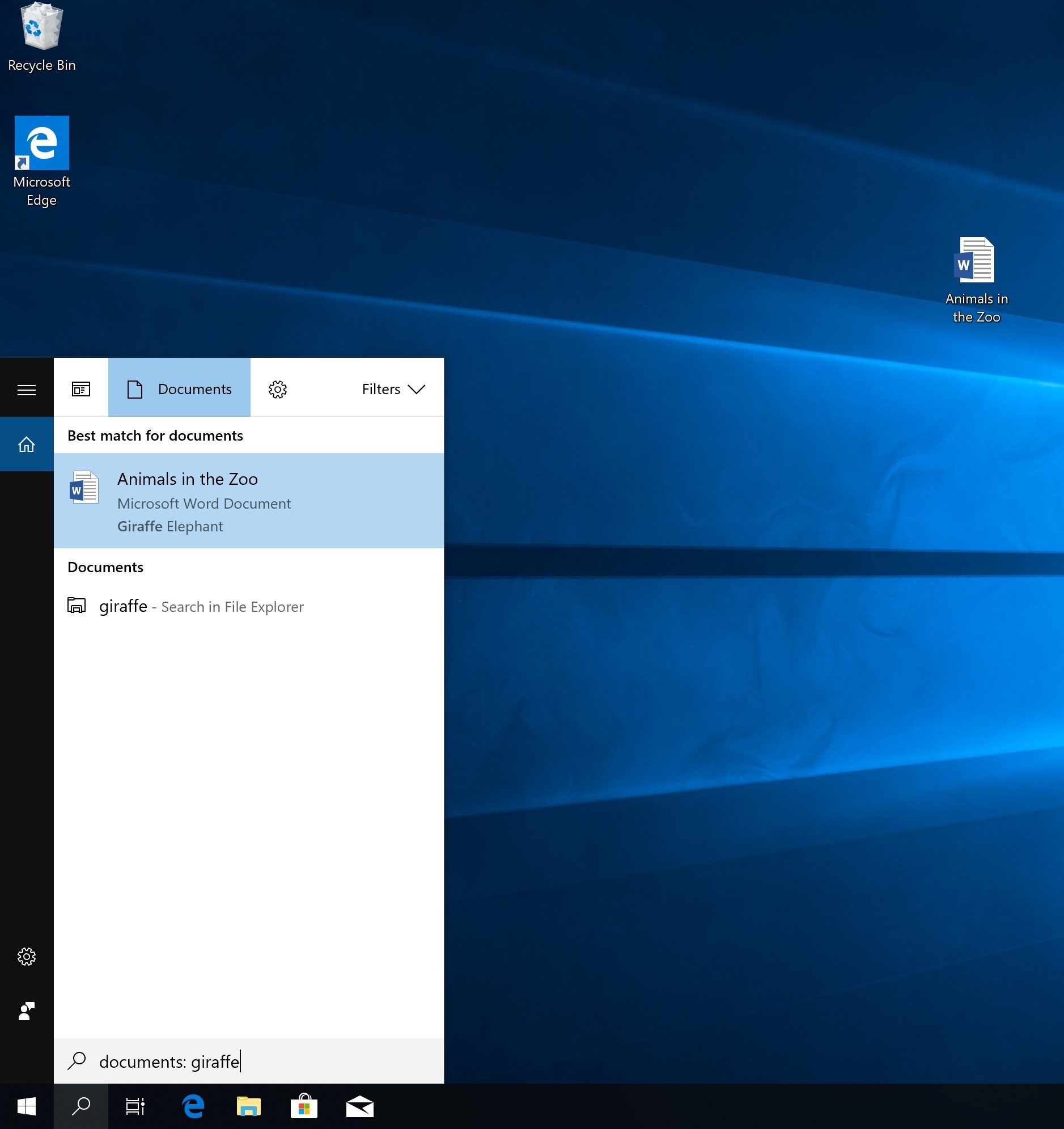Launch File Explorer from the taskbar
The width and height of the screenshot is (1064, 1129).
(249, 1106)
